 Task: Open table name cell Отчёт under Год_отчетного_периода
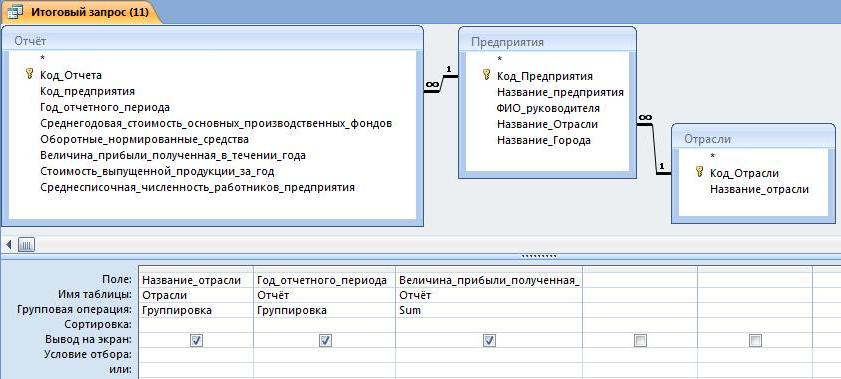(x=324, y=295)
